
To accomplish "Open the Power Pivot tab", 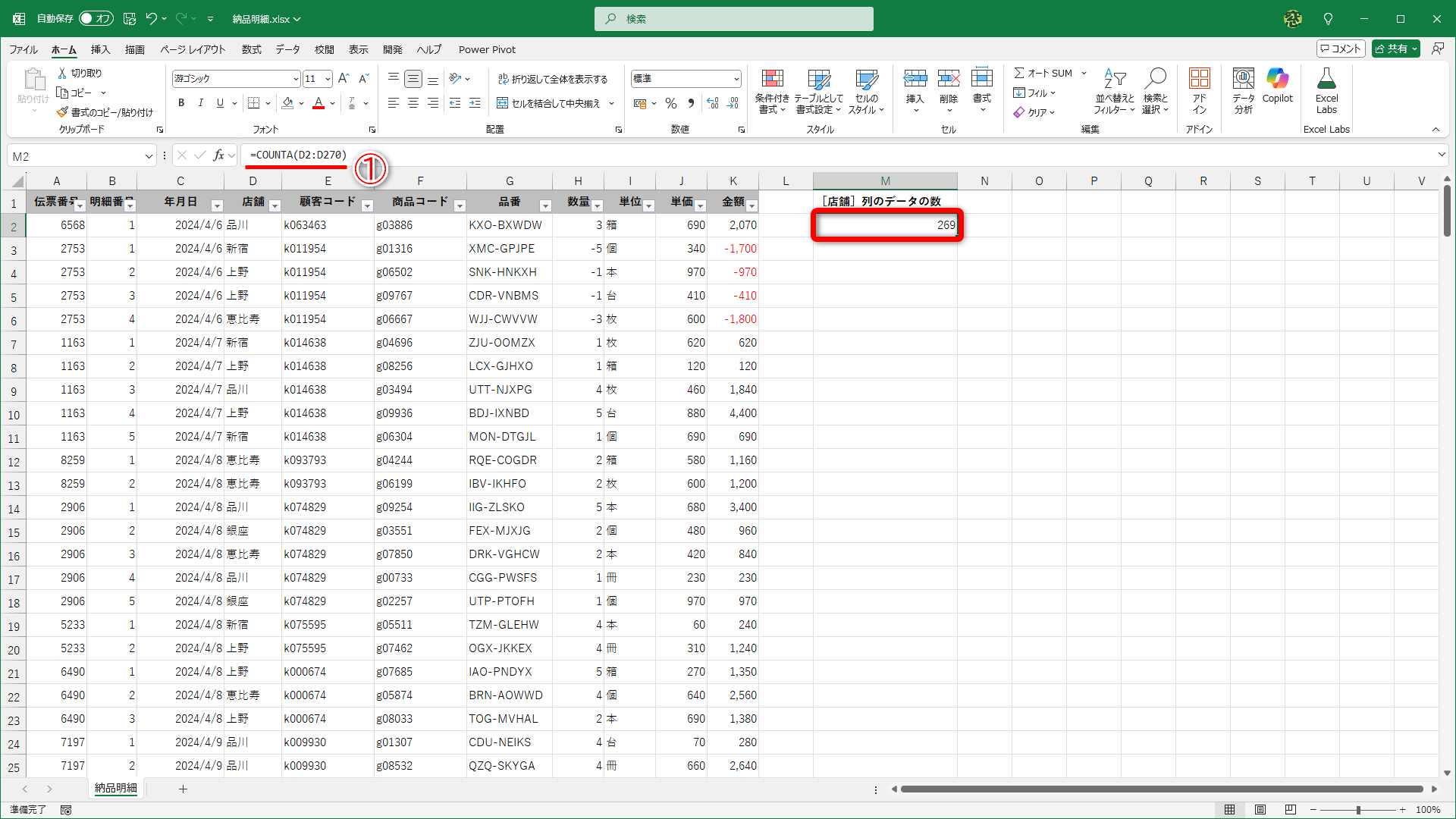I will pyautogui.click(x=487, y=49).
